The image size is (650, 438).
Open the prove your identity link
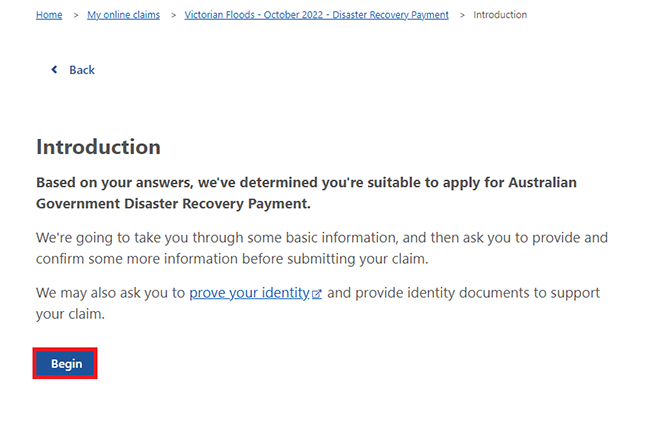[x=249, y=293]
